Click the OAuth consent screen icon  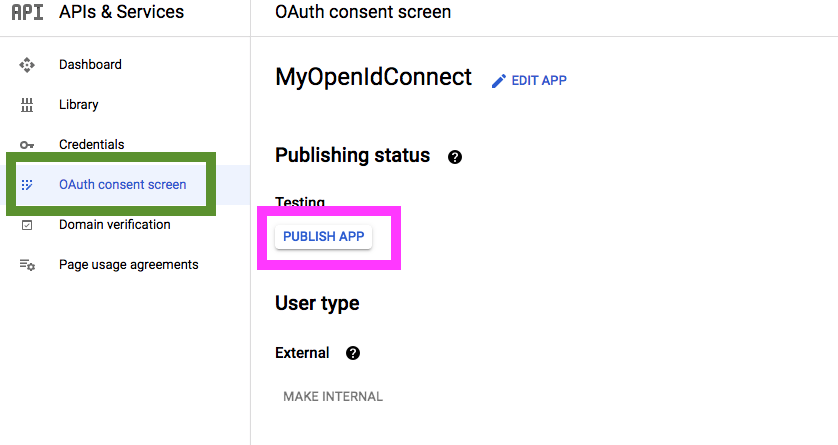pos(27,185)
